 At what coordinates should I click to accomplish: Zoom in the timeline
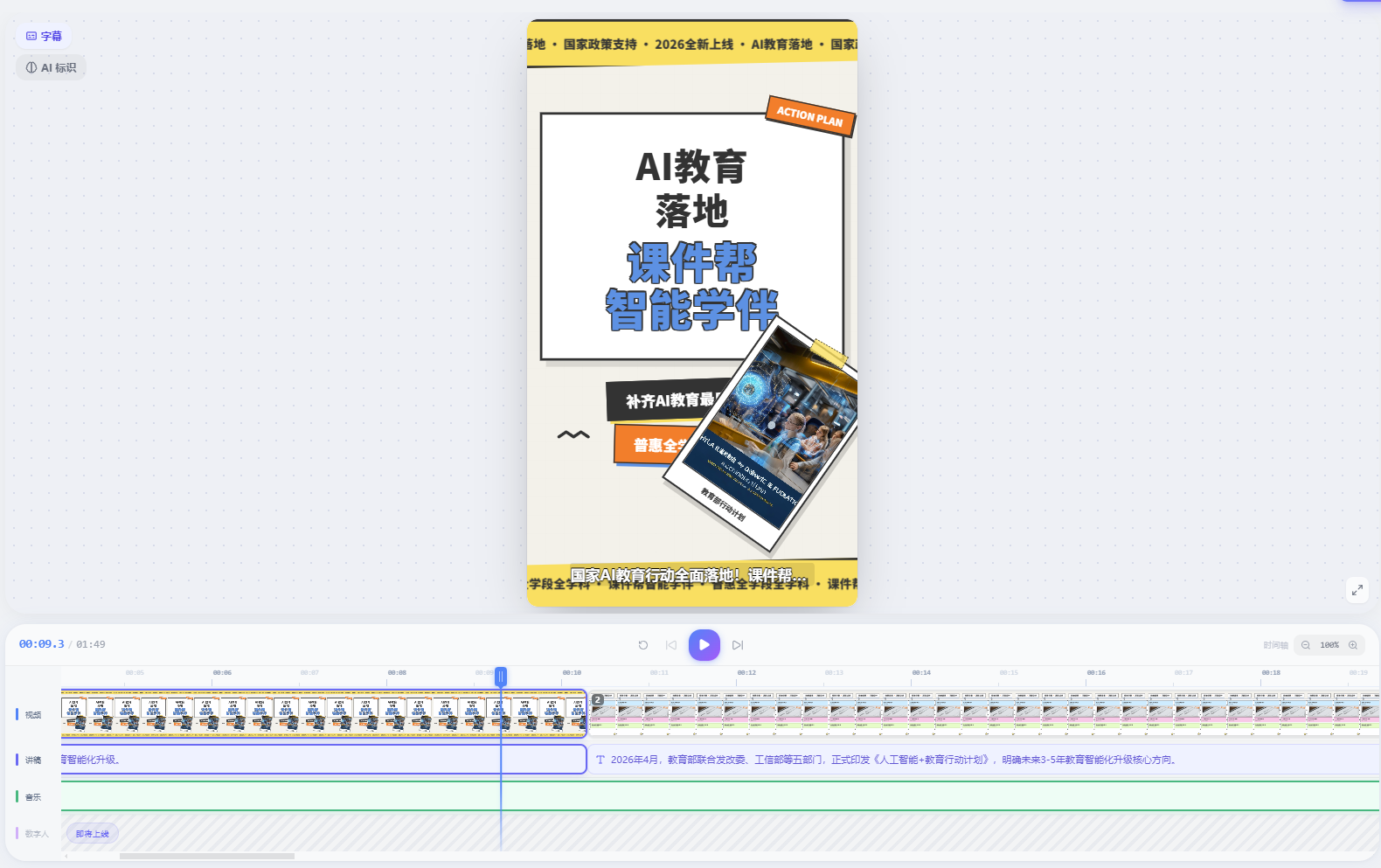click(1353, 645)
